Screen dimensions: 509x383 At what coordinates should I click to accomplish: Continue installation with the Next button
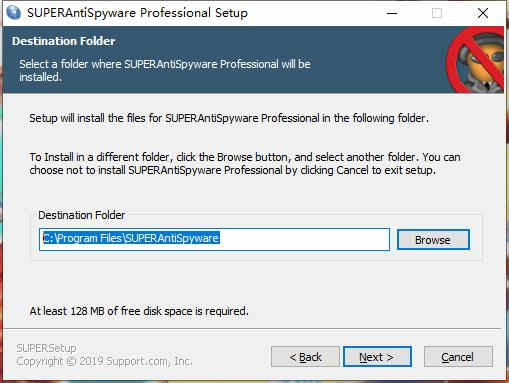[377, 357]
